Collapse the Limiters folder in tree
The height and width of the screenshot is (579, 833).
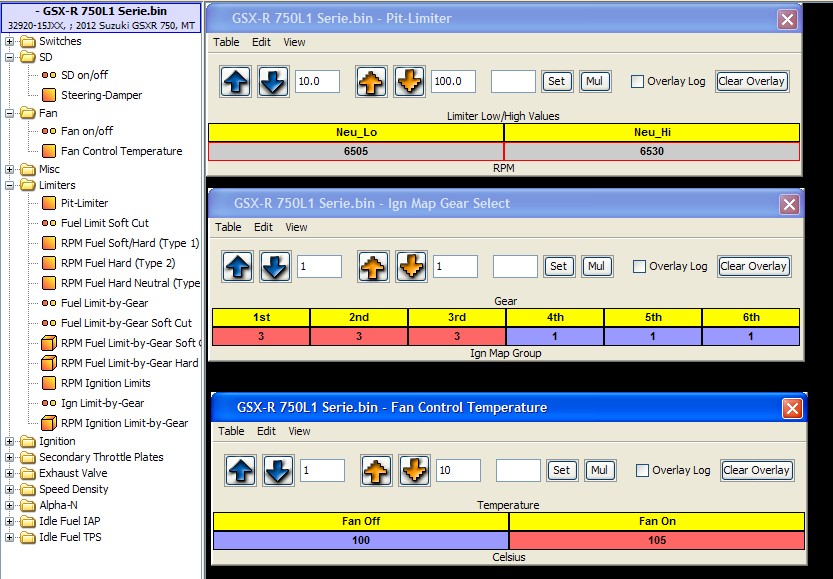coord(10,185)
